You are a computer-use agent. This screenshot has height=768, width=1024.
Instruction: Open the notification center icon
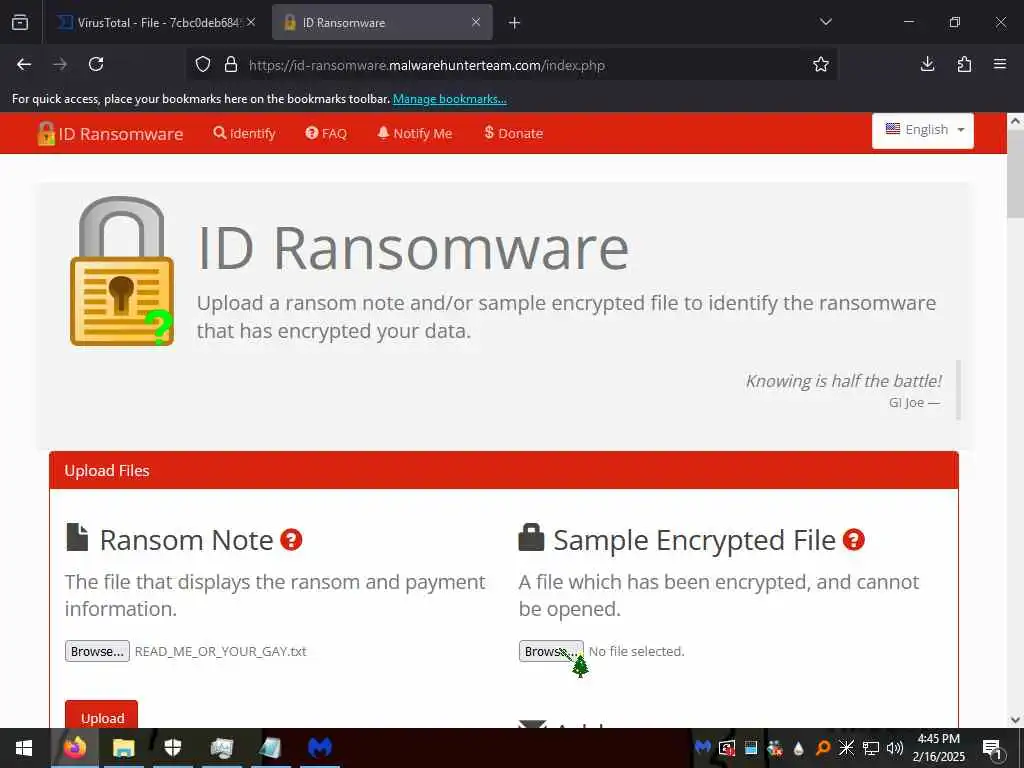(x=992, y=748)
